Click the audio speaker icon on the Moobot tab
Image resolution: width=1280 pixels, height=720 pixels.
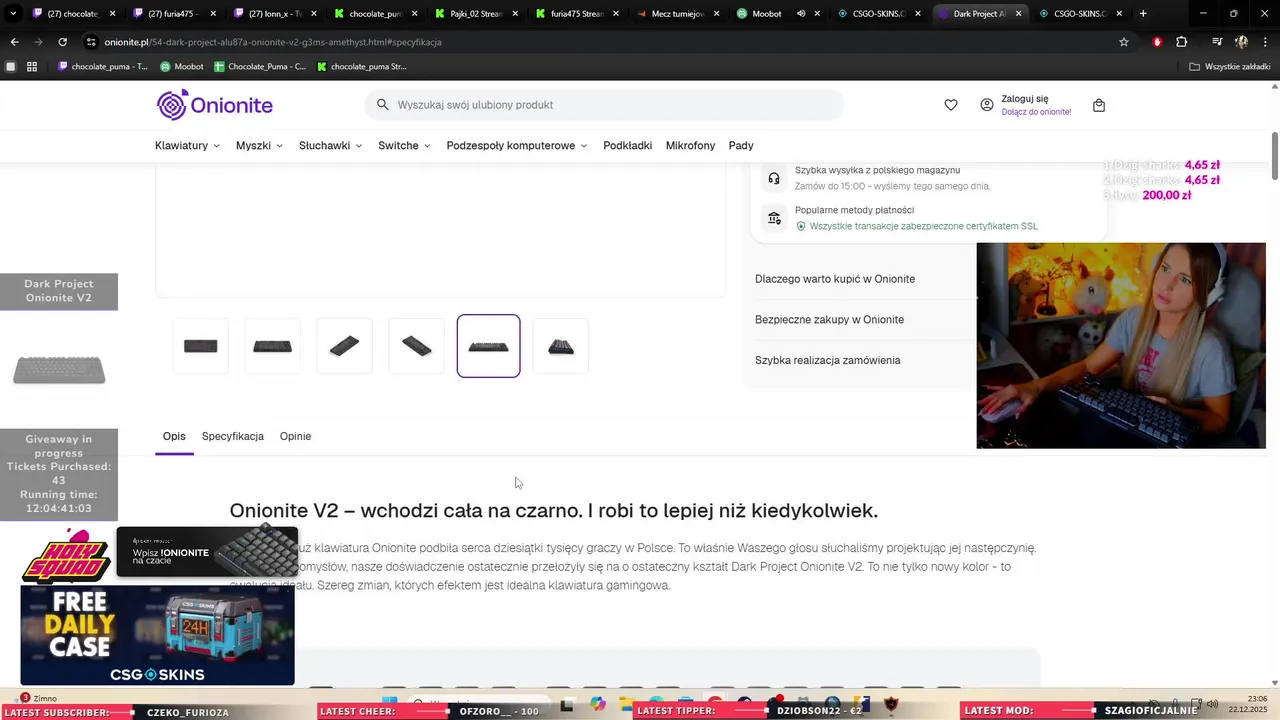coord(801,14)
